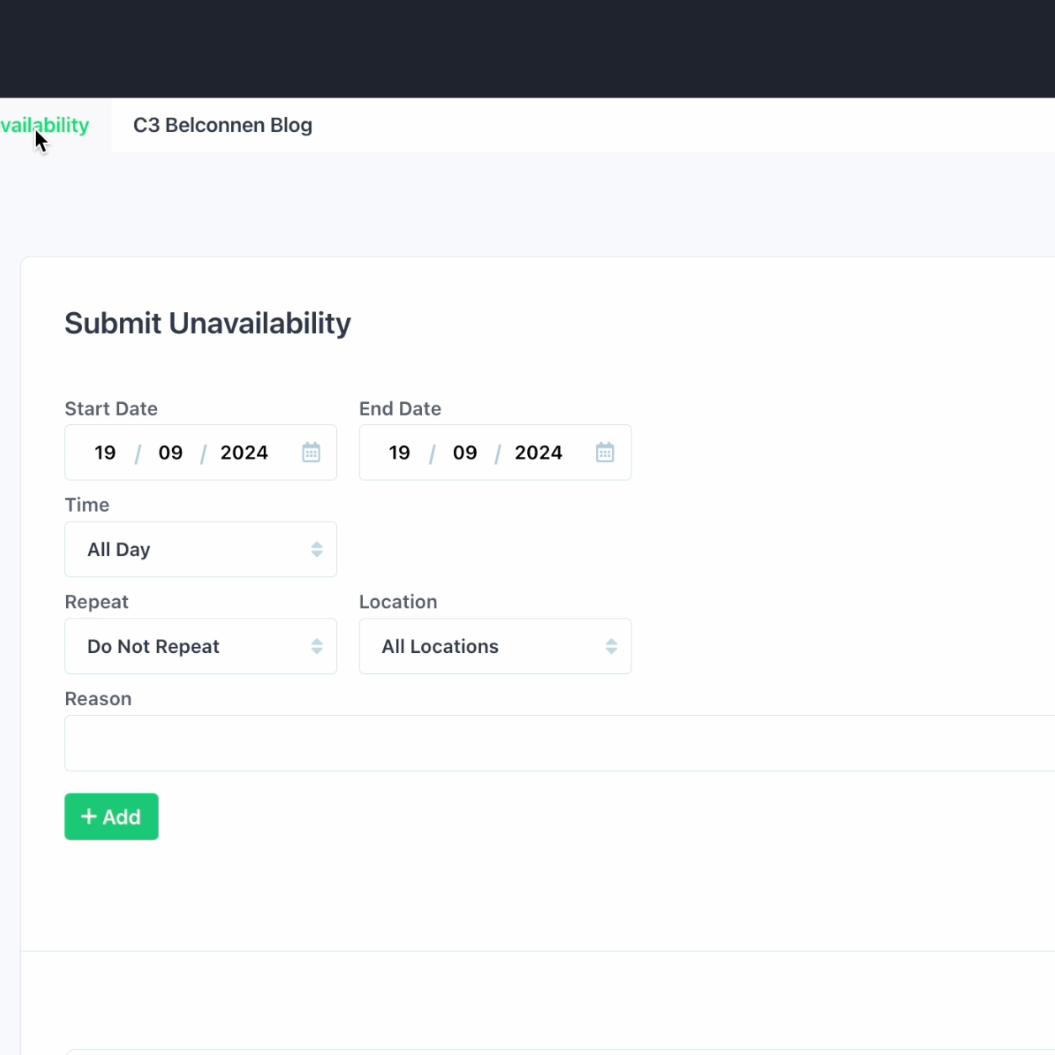1055x1055 pixels.
Task: Open the C3 Belconnen Blog tab
Action: coord(223,125)
